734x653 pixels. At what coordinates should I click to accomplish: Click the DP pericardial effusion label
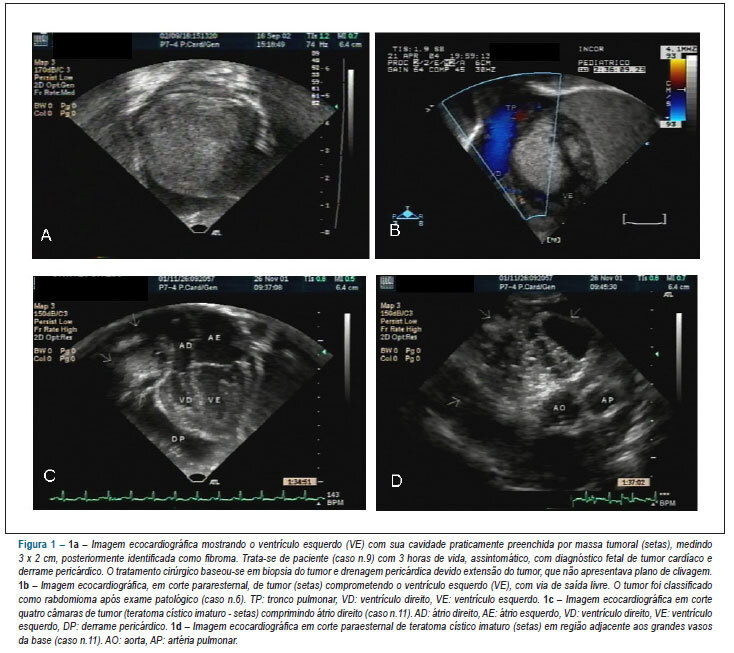pyautogui.click(x=178, y=439)
